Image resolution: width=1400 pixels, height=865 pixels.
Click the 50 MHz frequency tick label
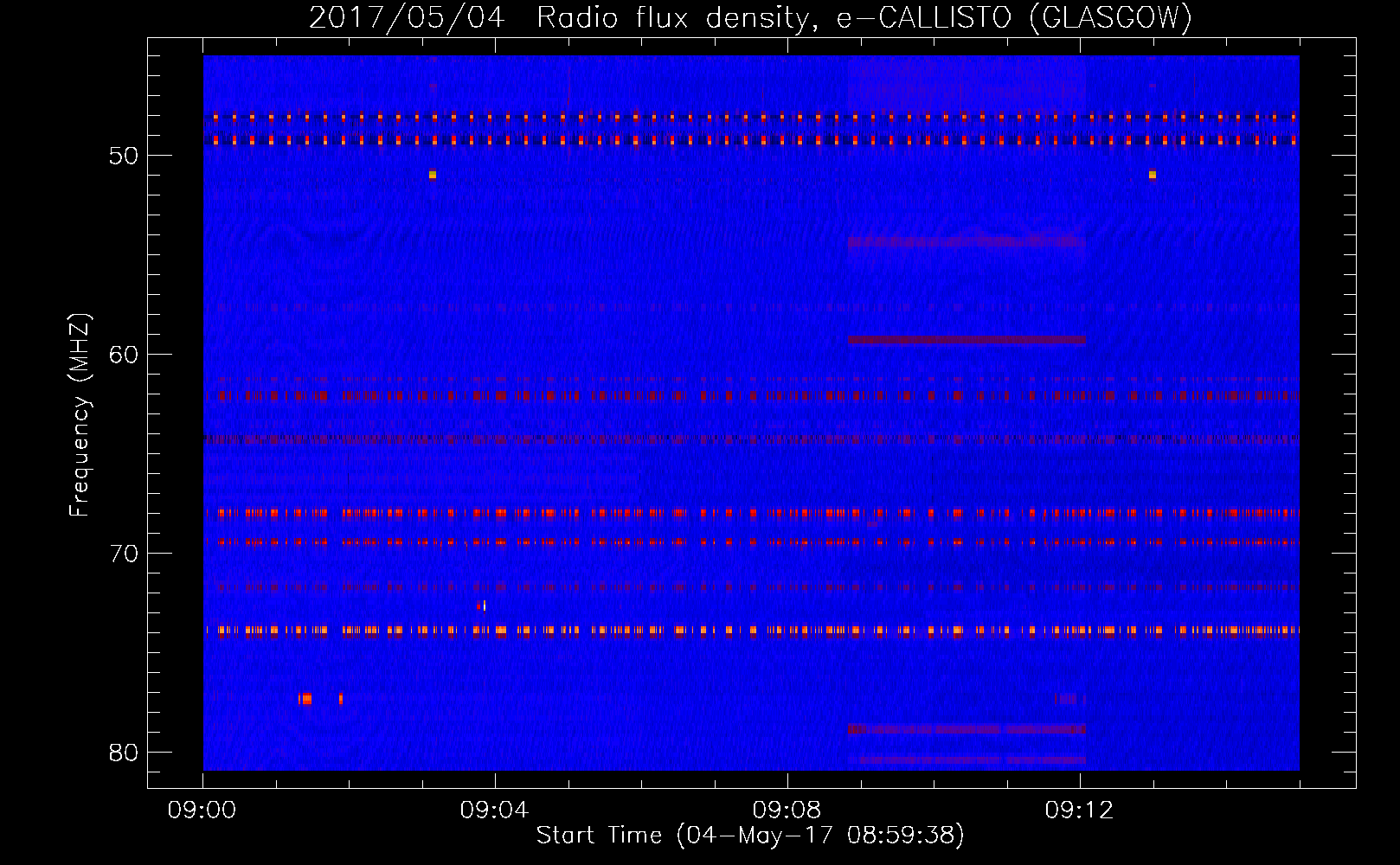click(x=124, y=156)
